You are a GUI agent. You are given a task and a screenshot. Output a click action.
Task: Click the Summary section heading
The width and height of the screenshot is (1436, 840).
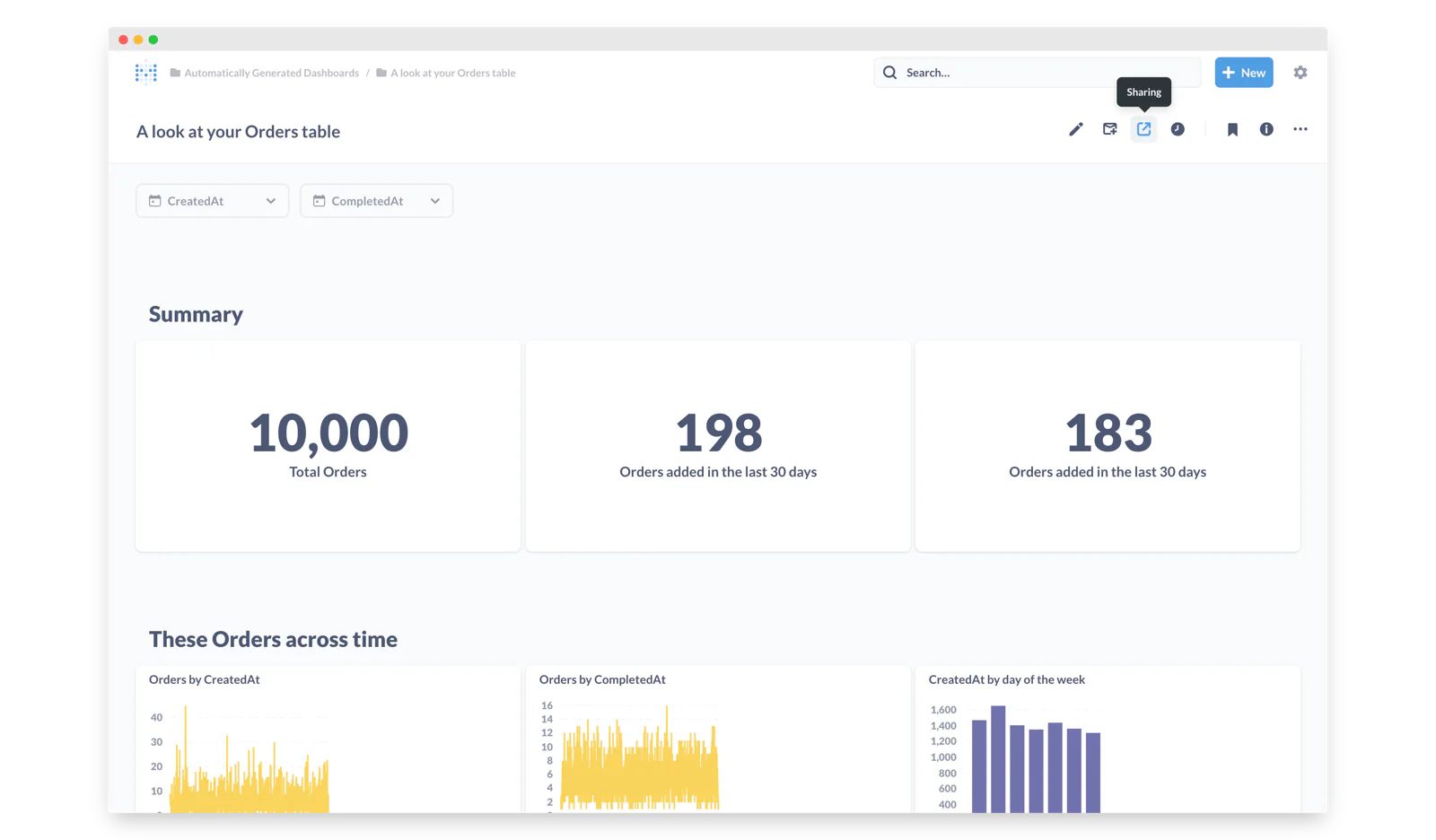coord(196,314)
